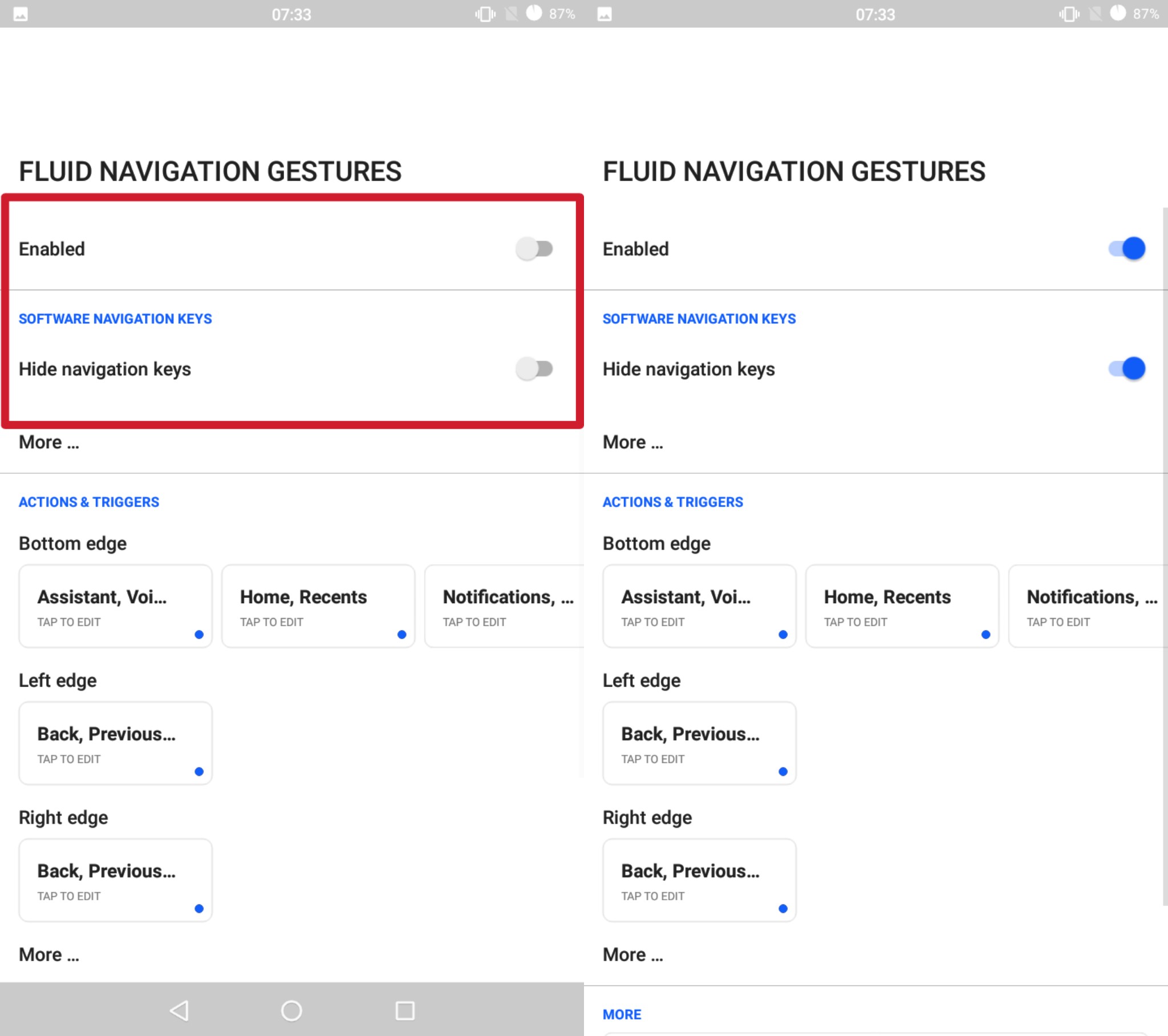Tap blue dot on Left edge card, left screen
Screen dimensions: 1168x1036
pos(199,771)
